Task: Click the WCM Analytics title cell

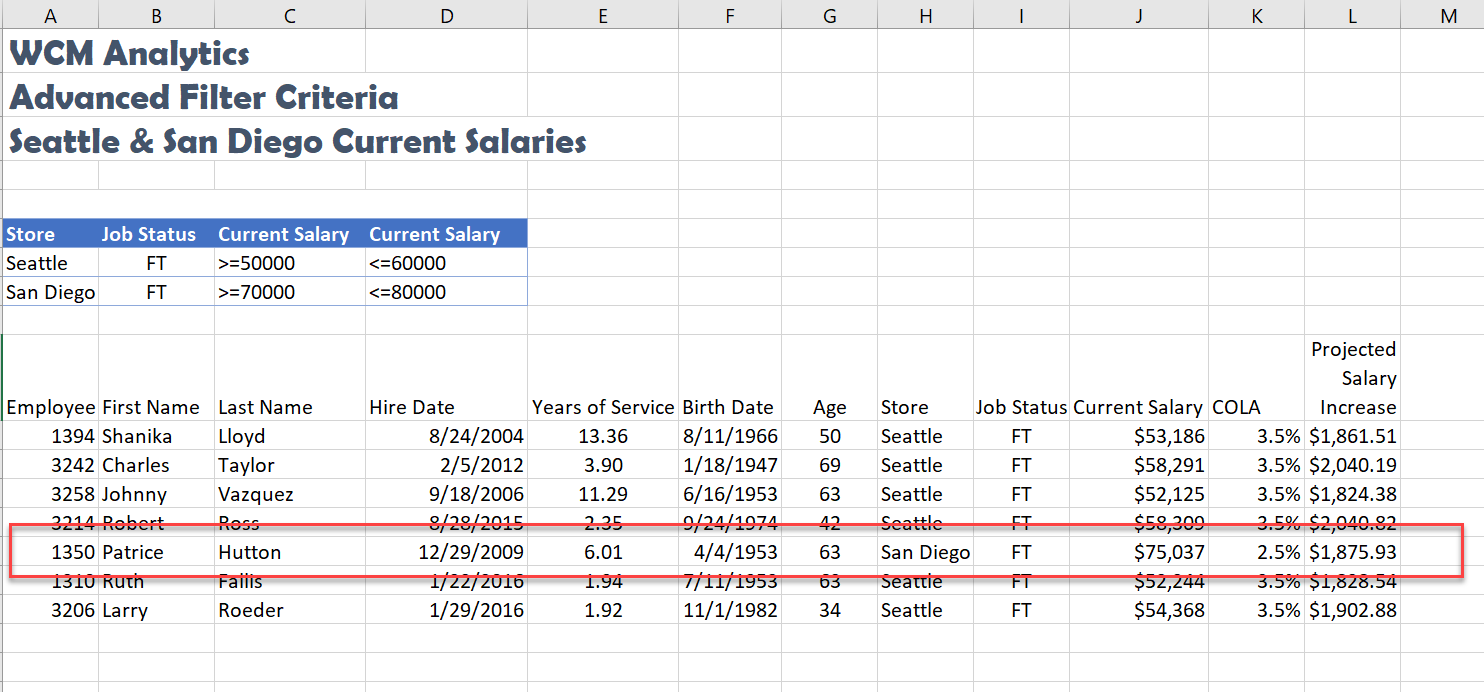Action: coord(130,53)
